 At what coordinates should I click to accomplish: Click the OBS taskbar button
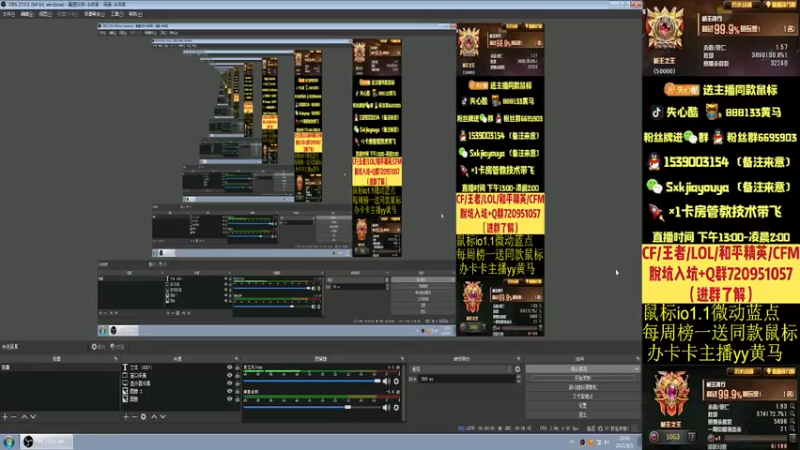pos(46,442)
